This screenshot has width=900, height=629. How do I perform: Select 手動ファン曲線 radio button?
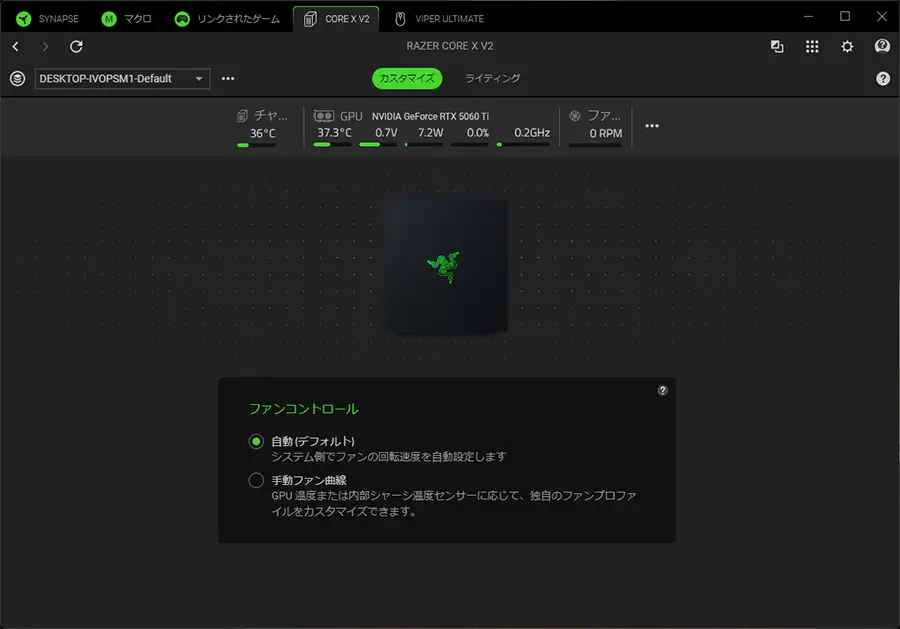click(256, 480)
